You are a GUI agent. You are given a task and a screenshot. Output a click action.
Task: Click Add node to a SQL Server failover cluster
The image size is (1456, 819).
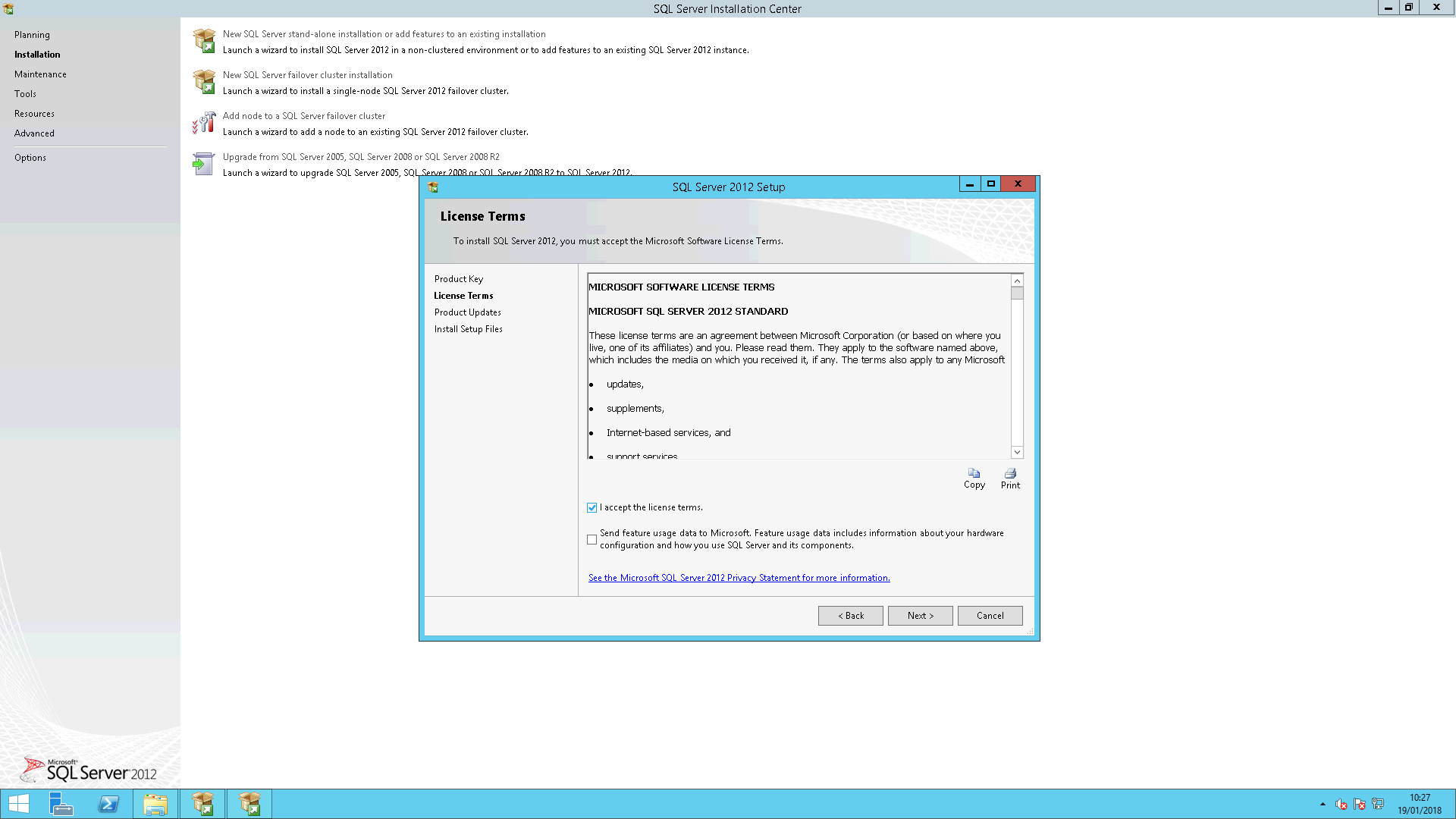click(x=303, y=116)
